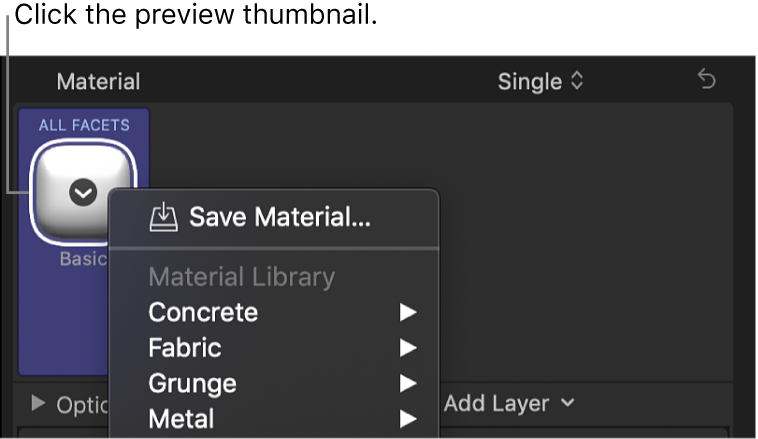Click the submenu arrow beside Metal
Image resolution: width=758 pixels, height=439 pixels.
[x=407, y=418]
